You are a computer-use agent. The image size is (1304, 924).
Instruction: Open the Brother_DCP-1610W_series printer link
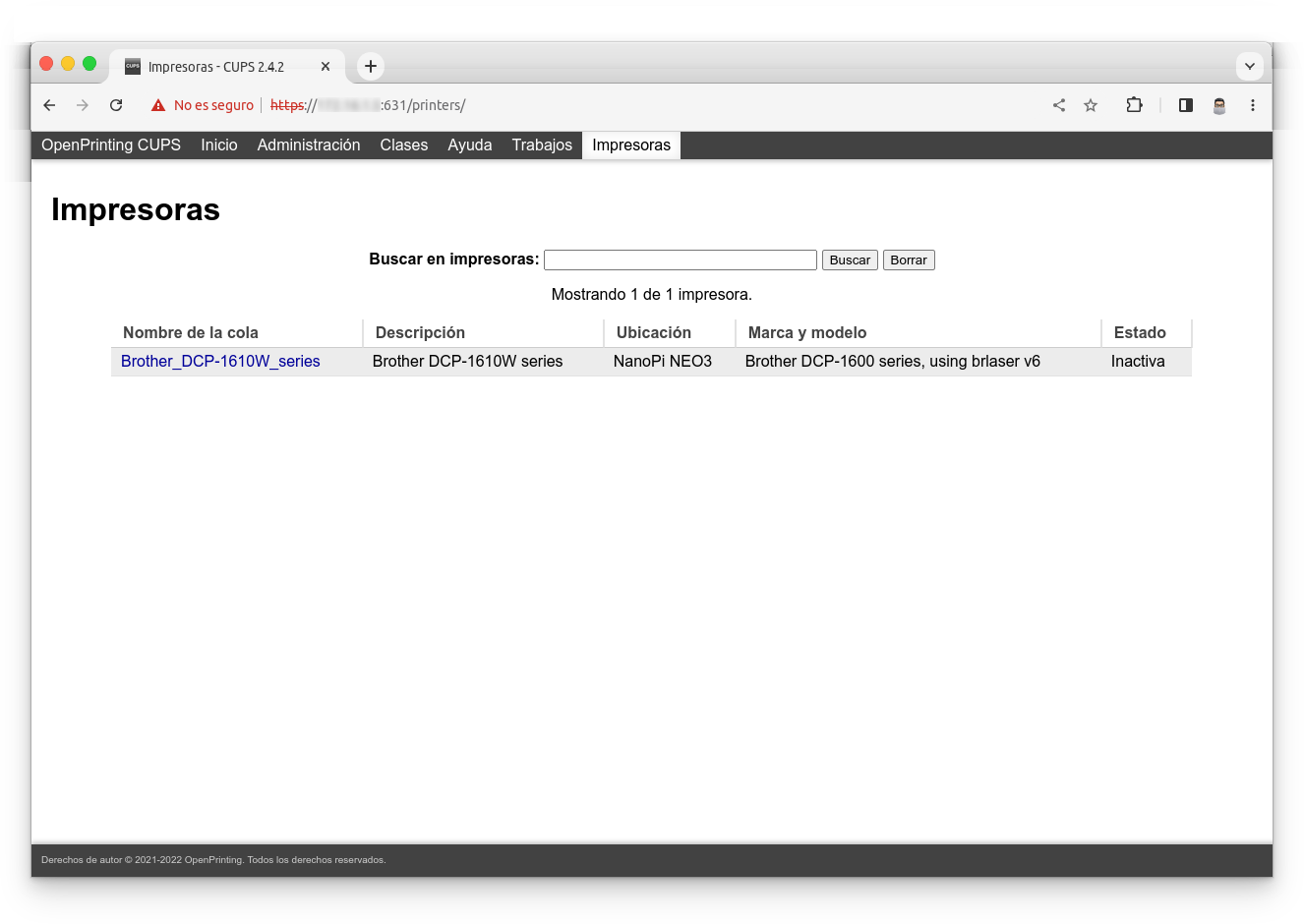[220, 362]
